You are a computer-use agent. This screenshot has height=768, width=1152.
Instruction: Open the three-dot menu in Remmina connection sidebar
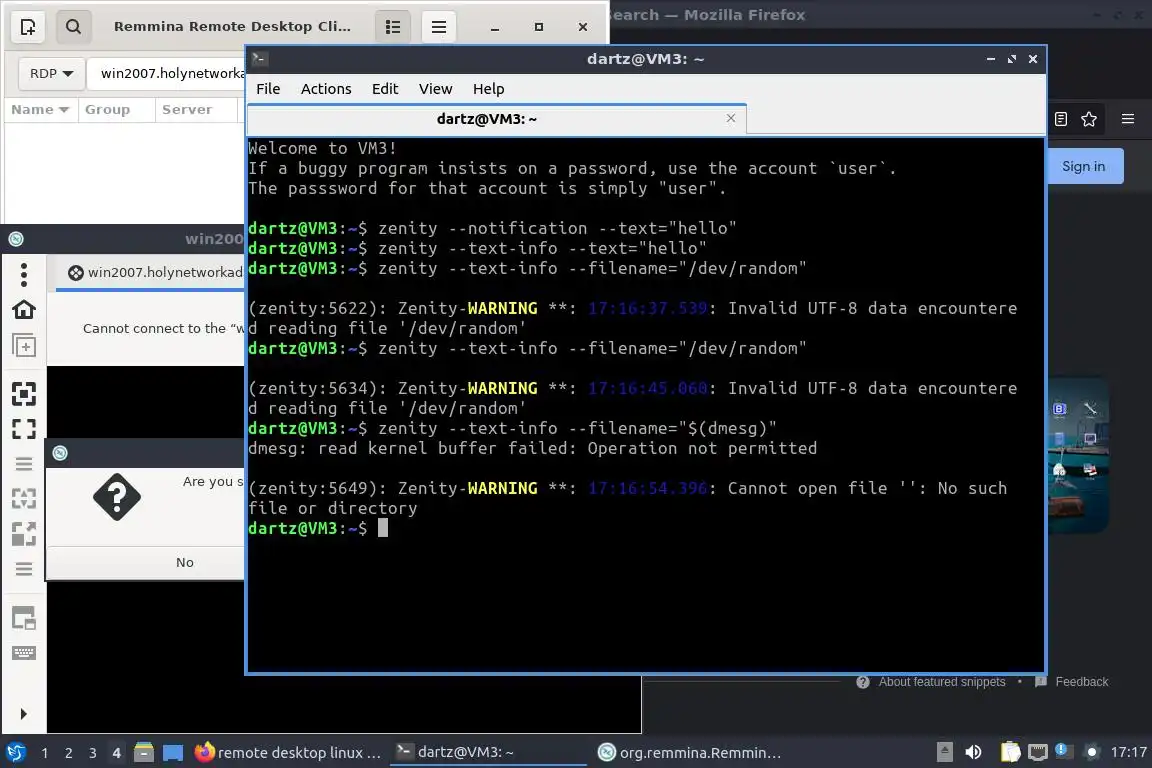tap(24, 275)
